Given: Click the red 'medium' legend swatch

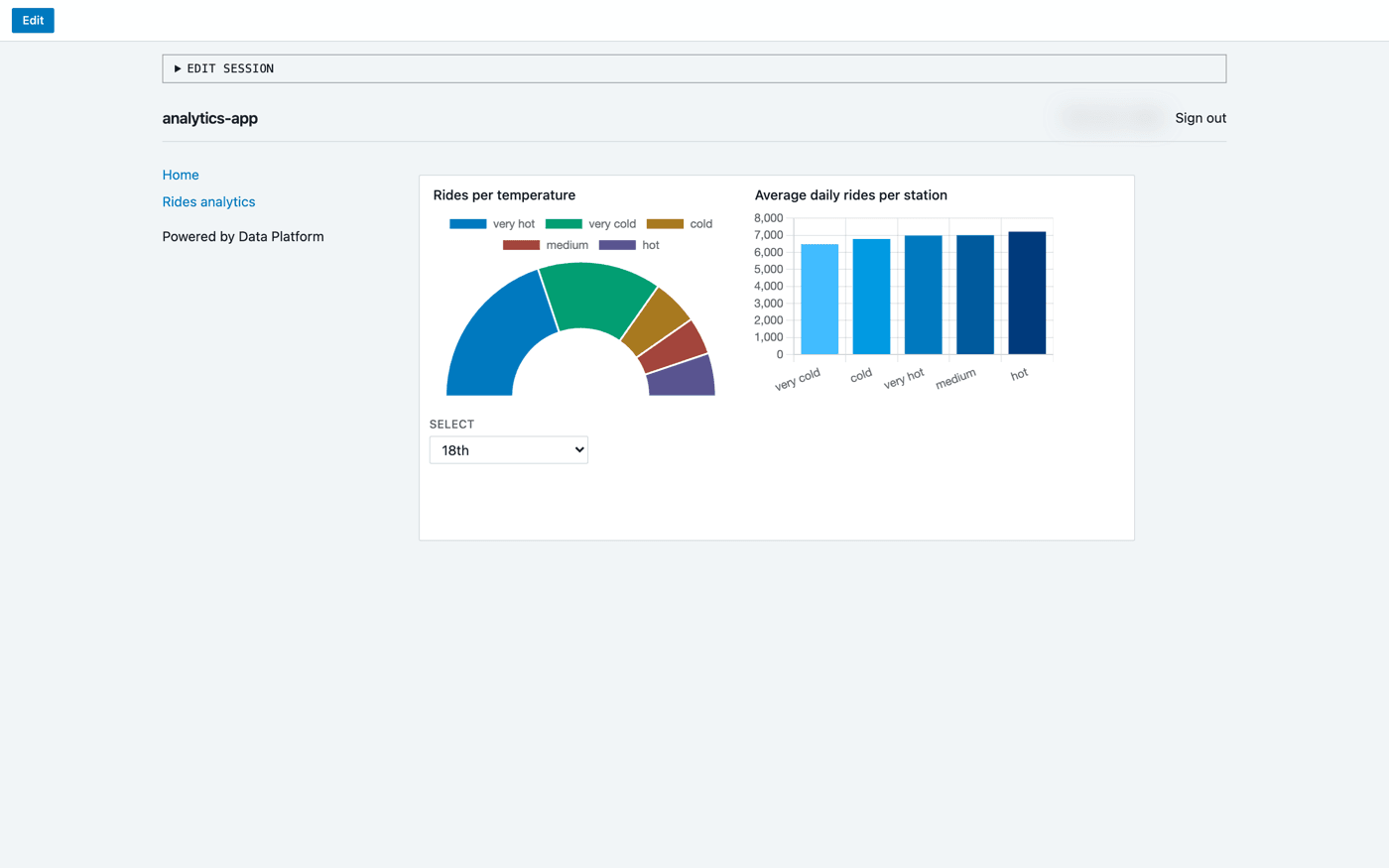Looking at the screenshot, I should coord(521,245).
